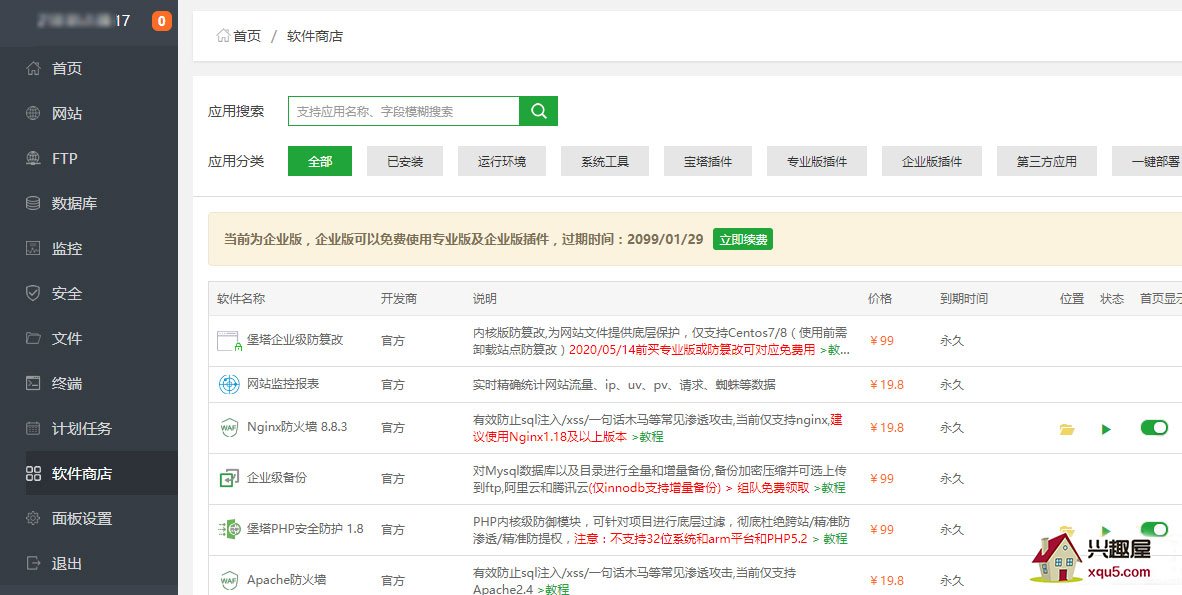1182x595 pixels.
Task: Open the 教程 link for Nginx防火墙
Action: click(648, 437)
